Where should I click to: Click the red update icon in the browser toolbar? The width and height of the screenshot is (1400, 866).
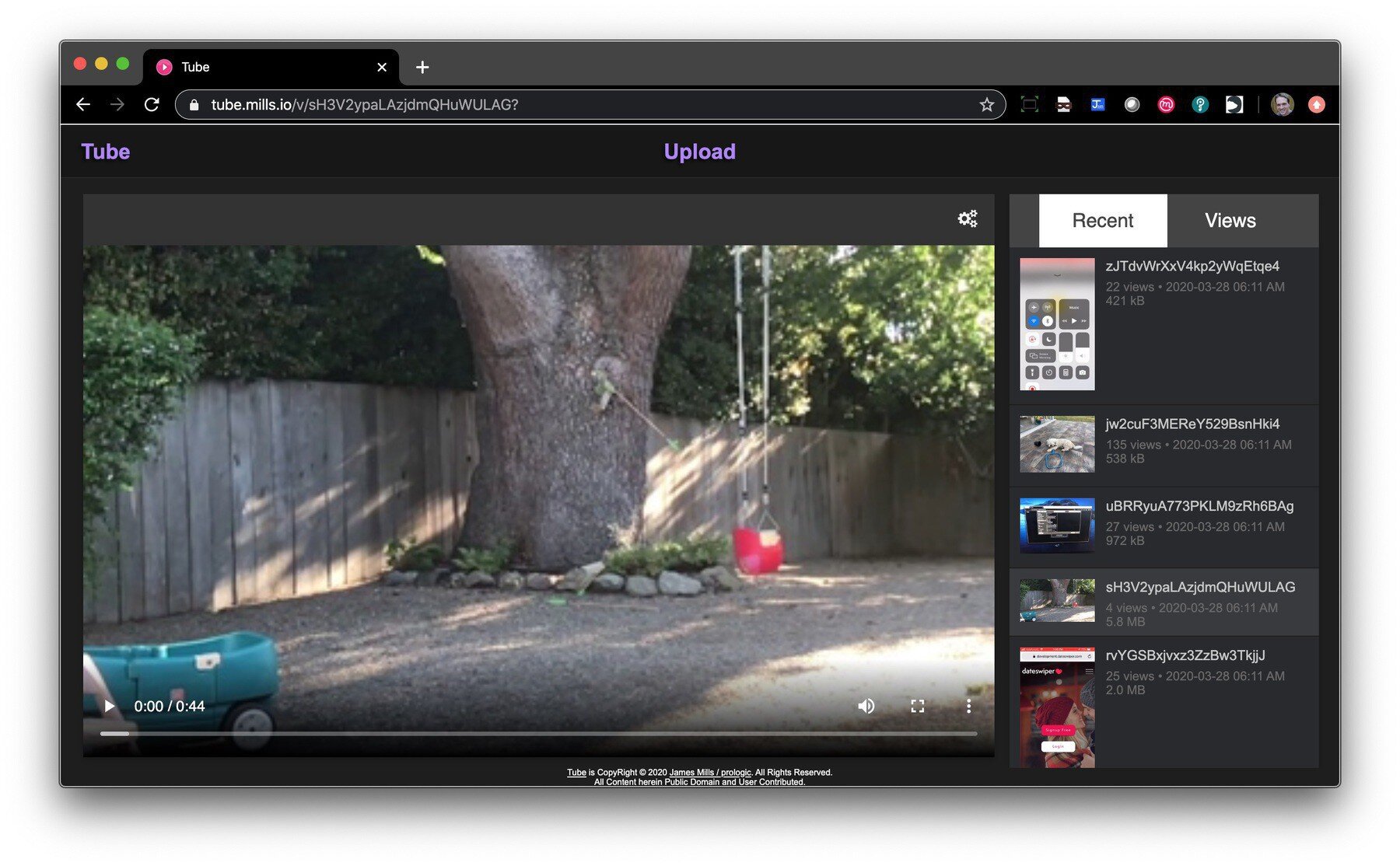tap(1316, 105)
